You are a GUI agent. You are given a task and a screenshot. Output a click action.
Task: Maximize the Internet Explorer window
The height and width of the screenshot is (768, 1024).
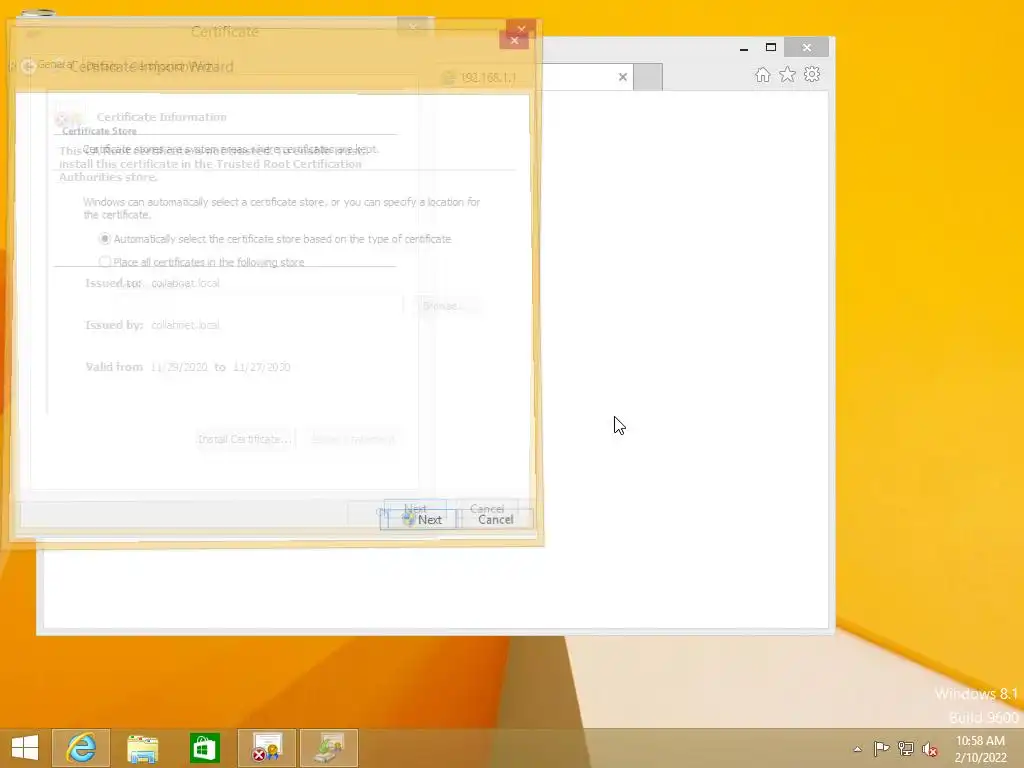pyautogui.click(x=771, y=48)
